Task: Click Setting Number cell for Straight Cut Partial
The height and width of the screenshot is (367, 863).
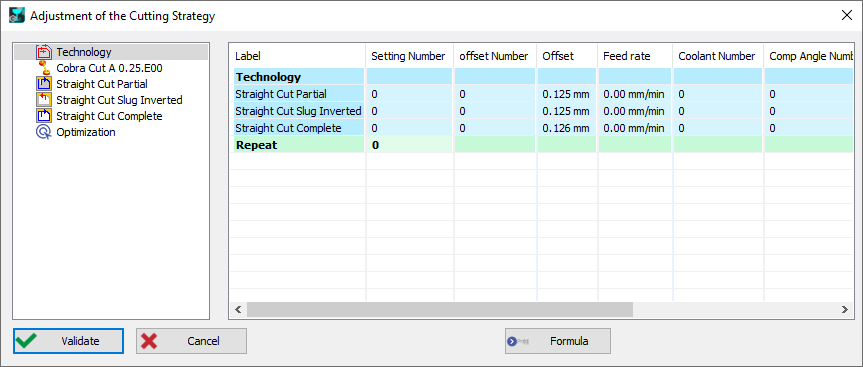Action: click(409, 94)
